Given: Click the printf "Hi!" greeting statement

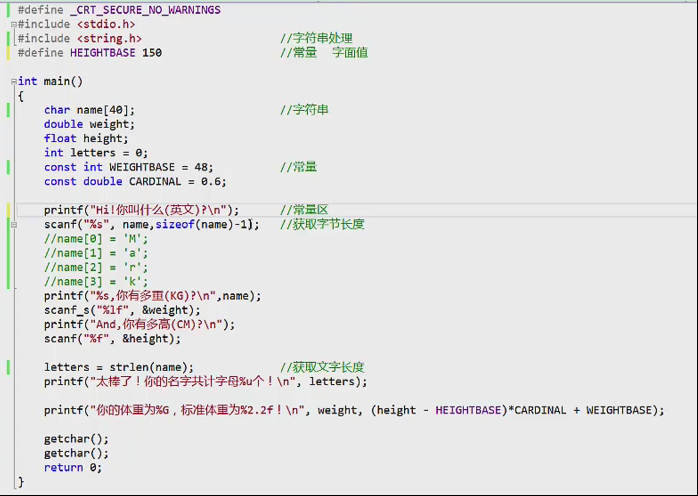Looking at the screenshot, I should (x=141, y=210).
